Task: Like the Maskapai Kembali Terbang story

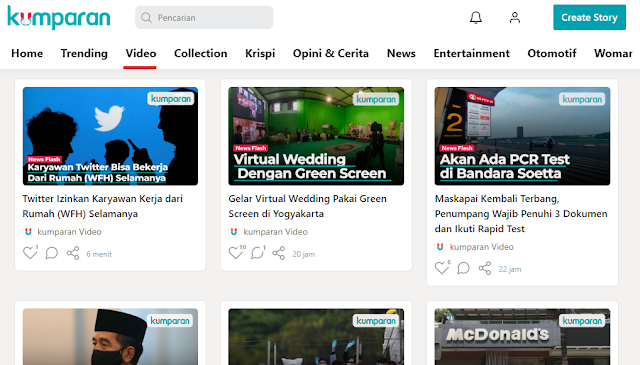Action: pyautogui.click(x=442, y=268)
